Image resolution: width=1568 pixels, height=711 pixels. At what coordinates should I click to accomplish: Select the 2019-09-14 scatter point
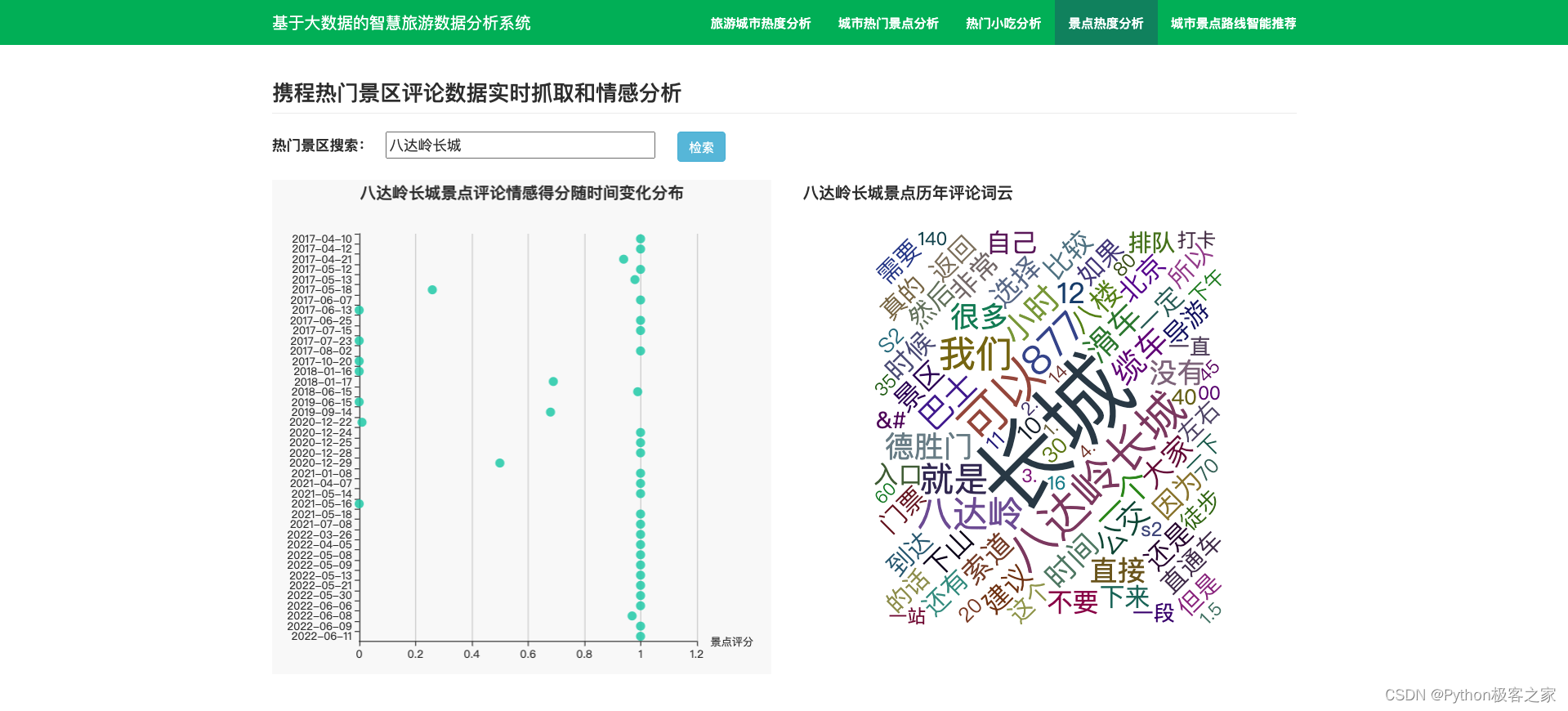pos(551,412)
